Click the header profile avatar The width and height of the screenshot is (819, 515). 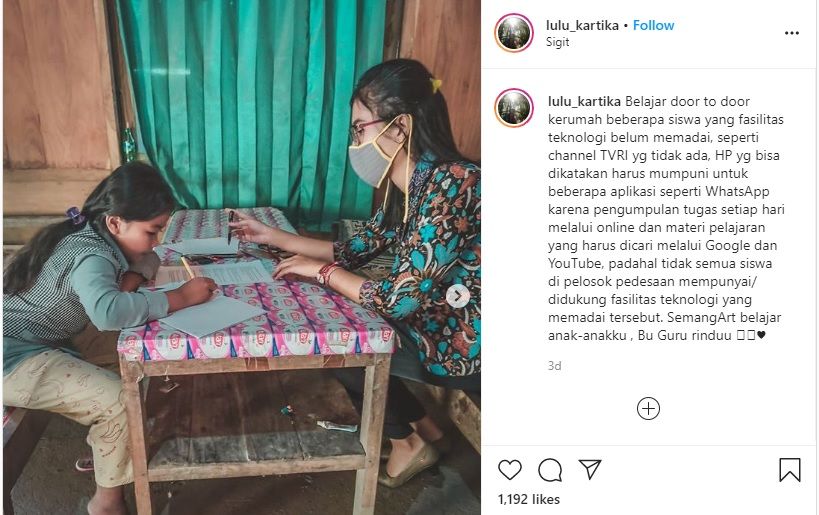click(514, 33)
